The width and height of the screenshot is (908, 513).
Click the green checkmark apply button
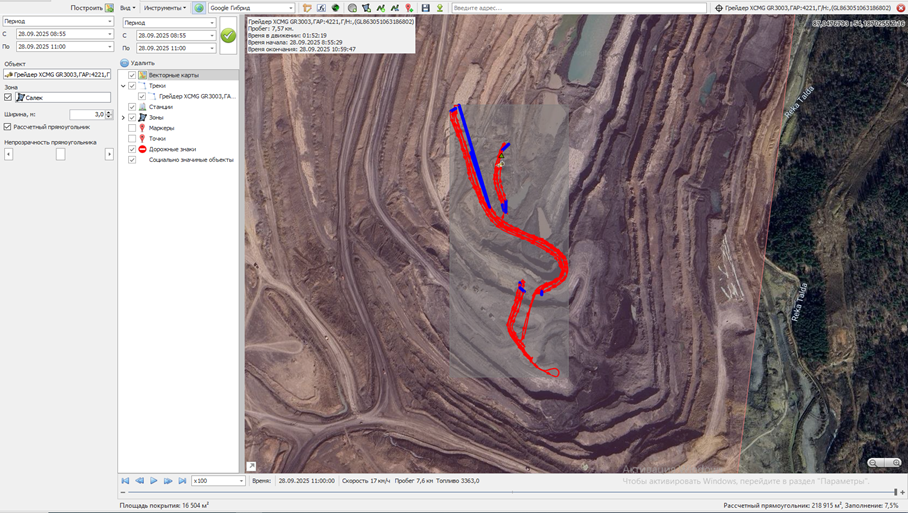click(228, 35)
